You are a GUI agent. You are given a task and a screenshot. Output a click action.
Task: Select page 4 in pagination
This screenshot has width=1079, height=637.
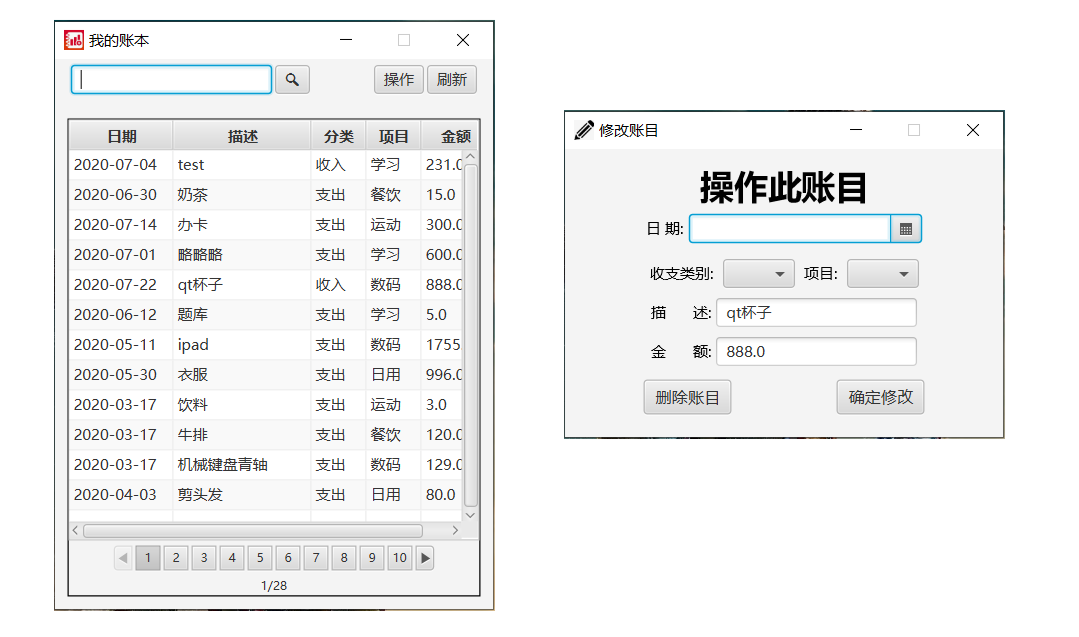coord(232,558)
